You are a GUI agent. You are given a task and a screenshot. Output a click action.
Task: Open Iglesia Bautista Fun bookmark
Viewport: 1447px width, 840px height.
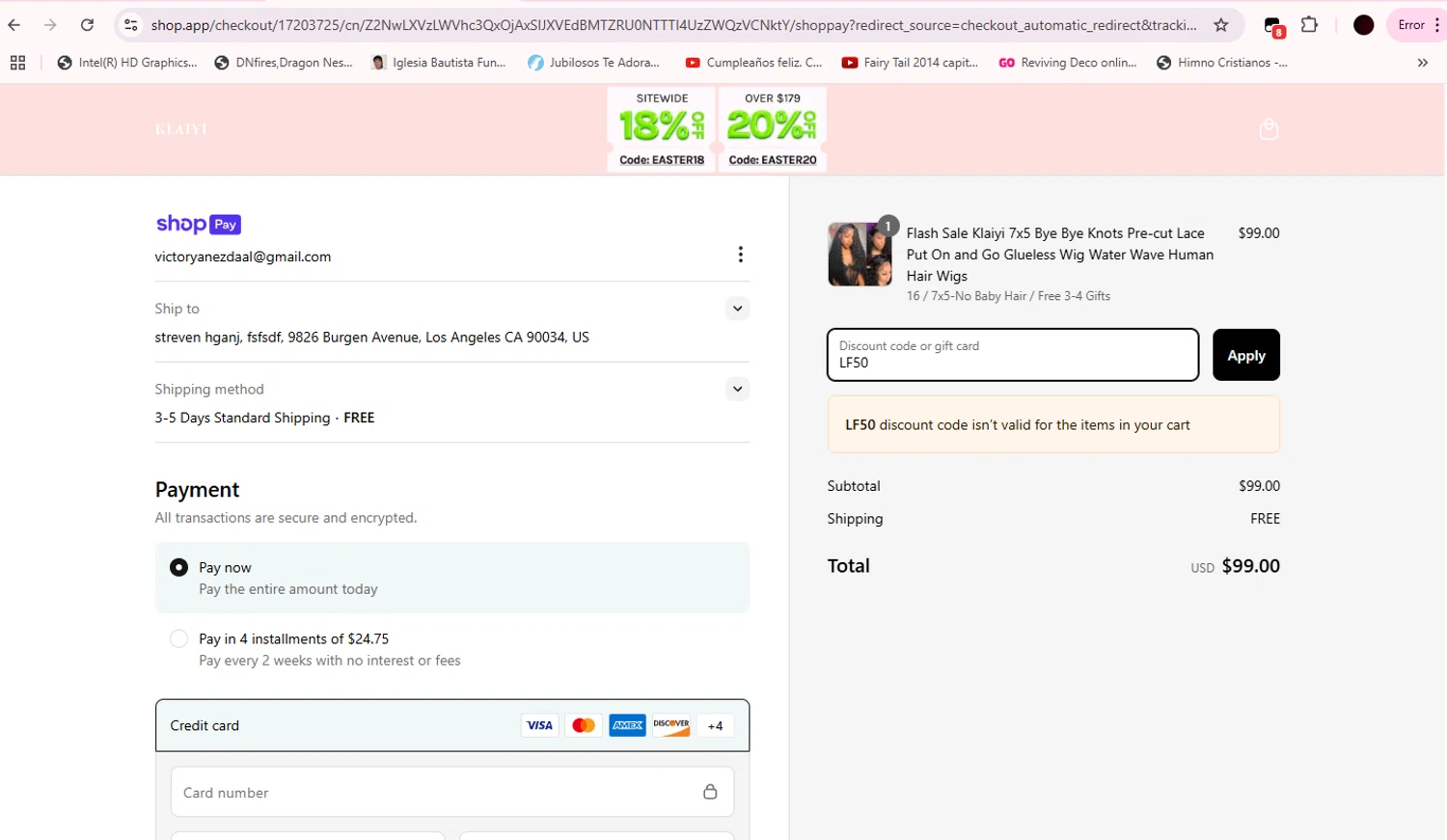tap(439, 63)
